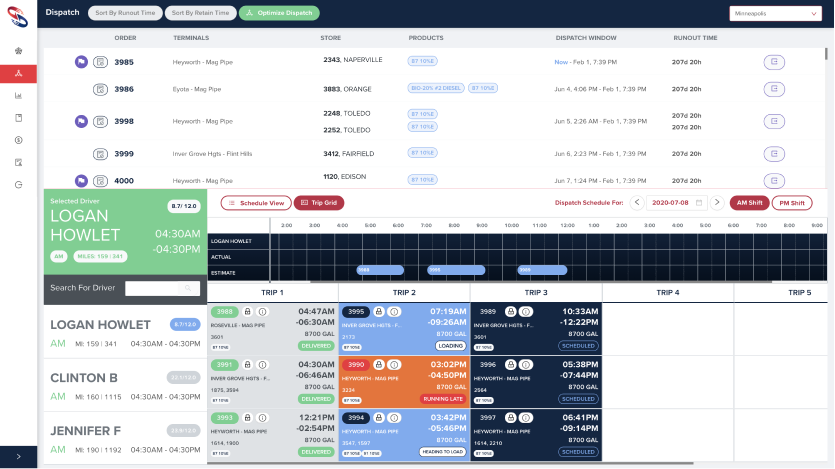Switch to Schedule View
The height and width of the screenshot is (469, 835).
point(256,203)
